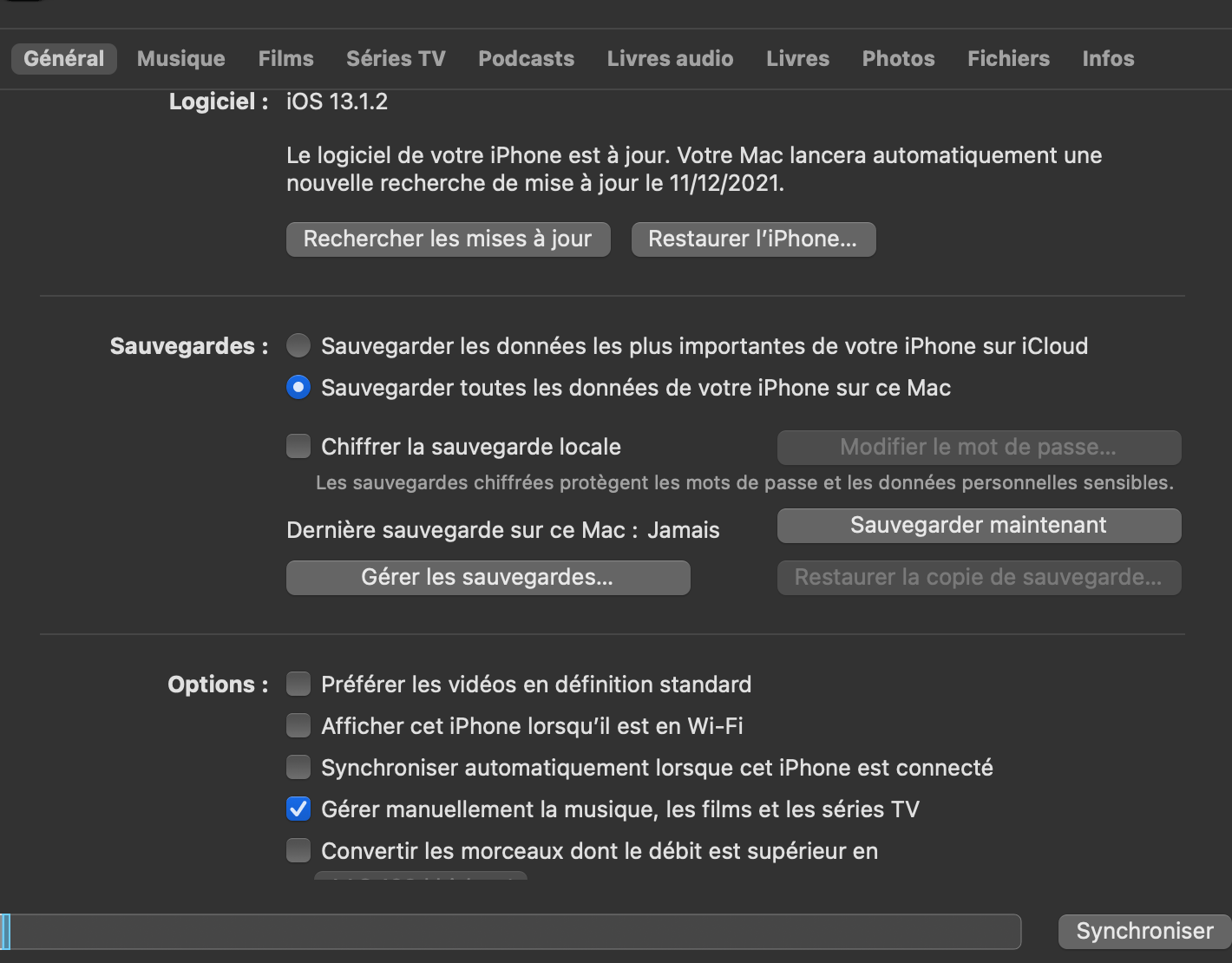Viewport: 1232px width, 963px height.
Task: Open the Livres audio tab
Action: 670,58
